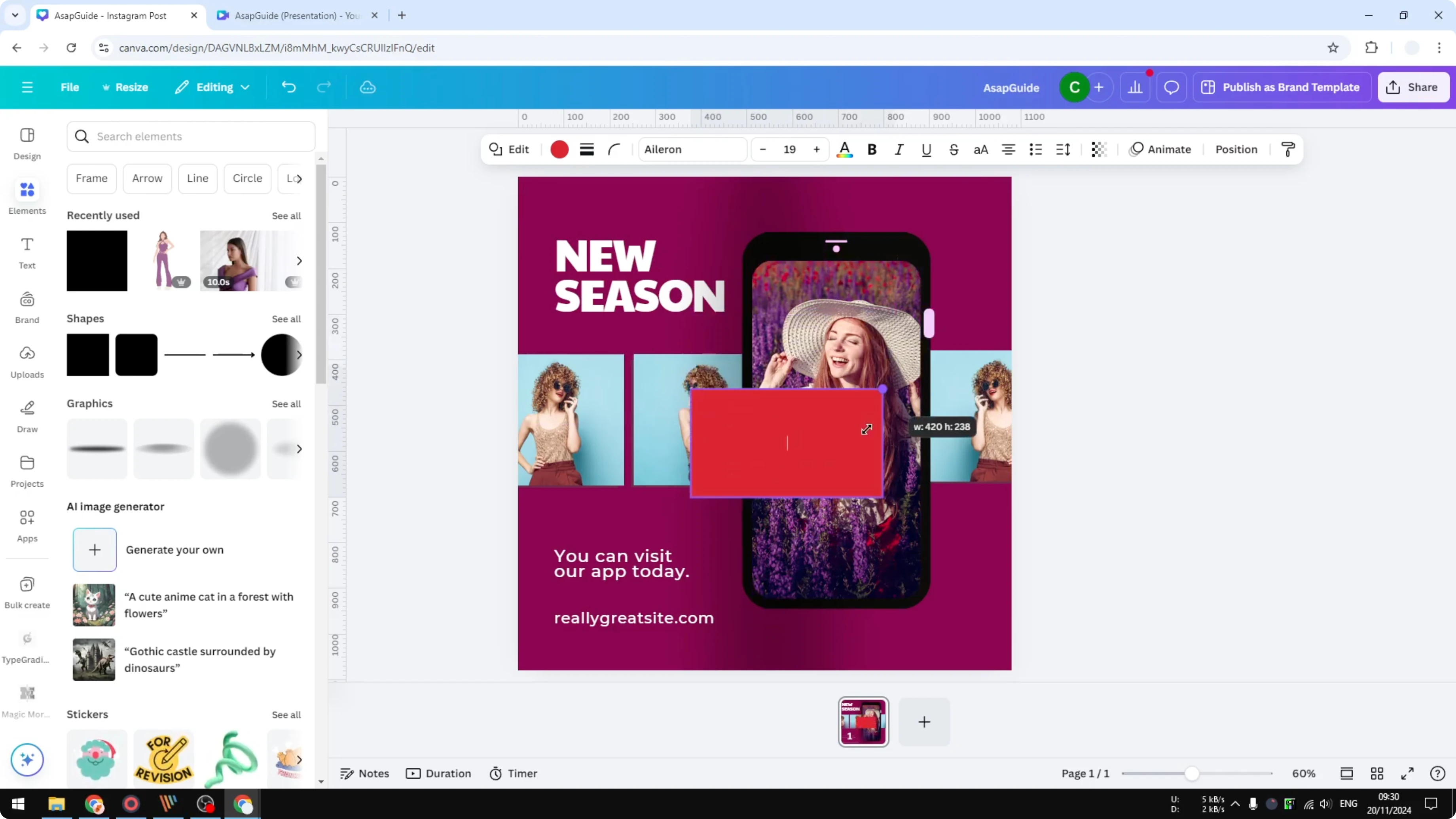Click the add page plus button below canvas
The width and height of the screenshot is (1456, 819).
click(x=923, y=722)
